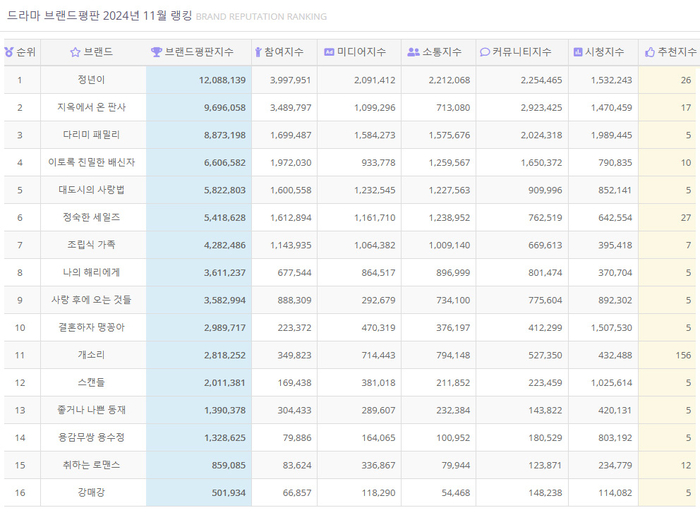Screen dimensions: 700x515
Task: Click the speech bubble icon beside 커뮤니티지수
Action: point(485,52)
